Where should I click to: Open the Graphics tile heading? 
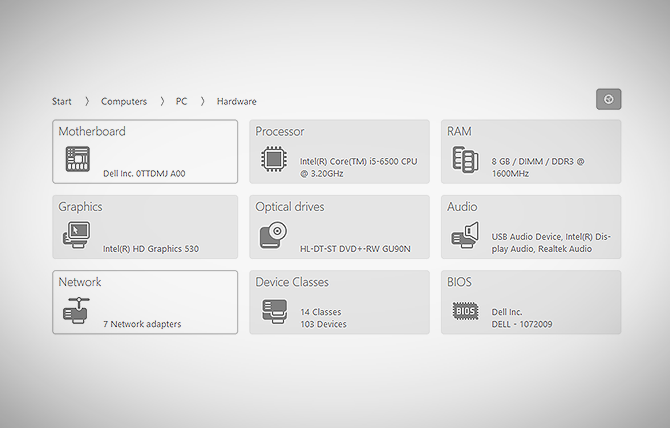click(80, 207)
